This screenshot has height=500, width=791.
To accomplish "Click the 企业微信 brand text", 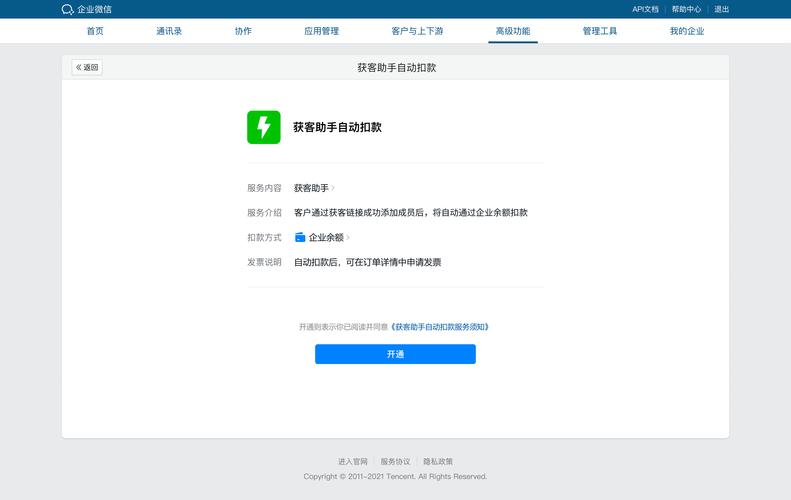I will click(94, 10).
